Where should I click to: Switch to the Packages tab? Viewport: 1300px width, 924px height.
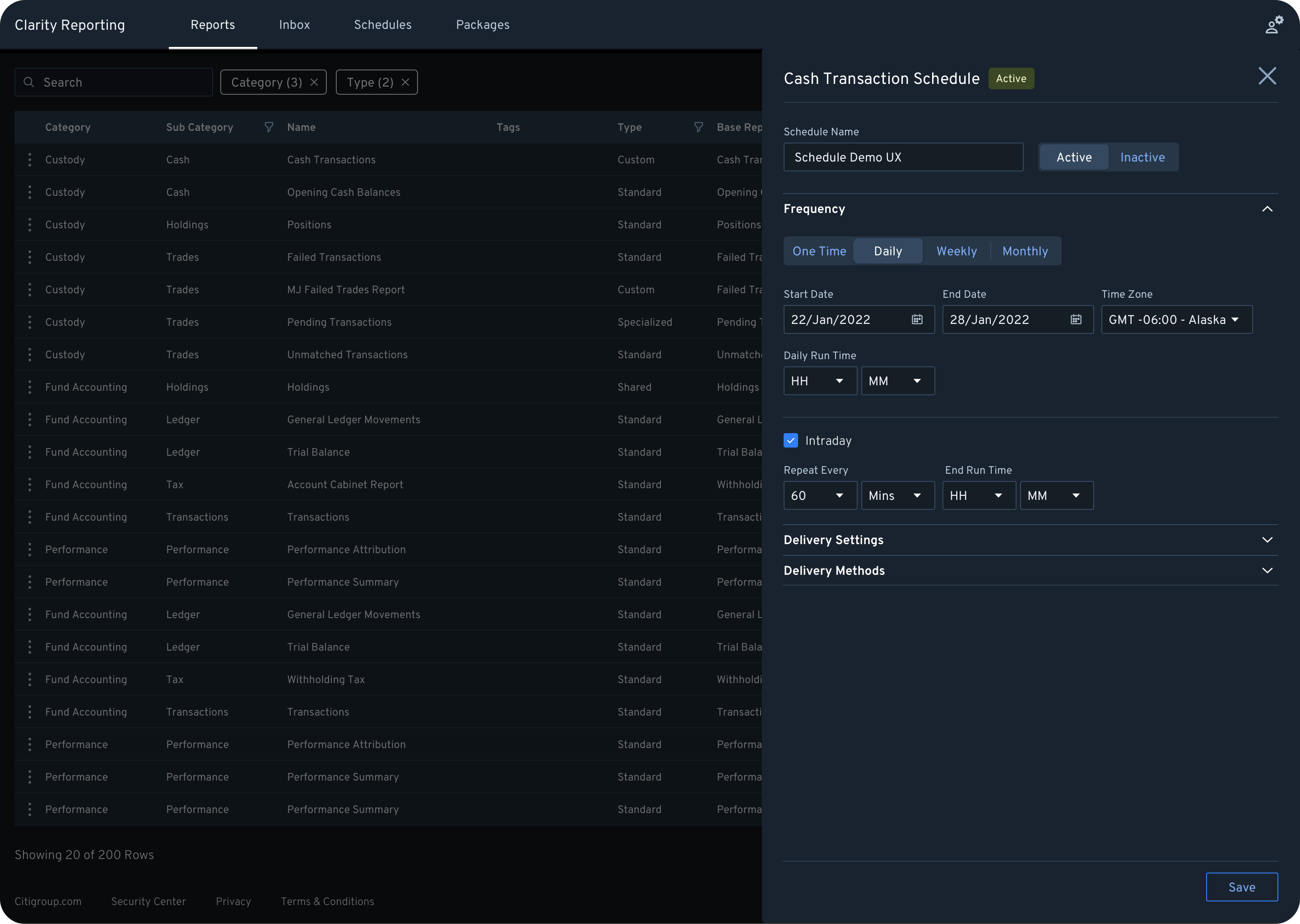pyautogui.click(x=483, y=25)
